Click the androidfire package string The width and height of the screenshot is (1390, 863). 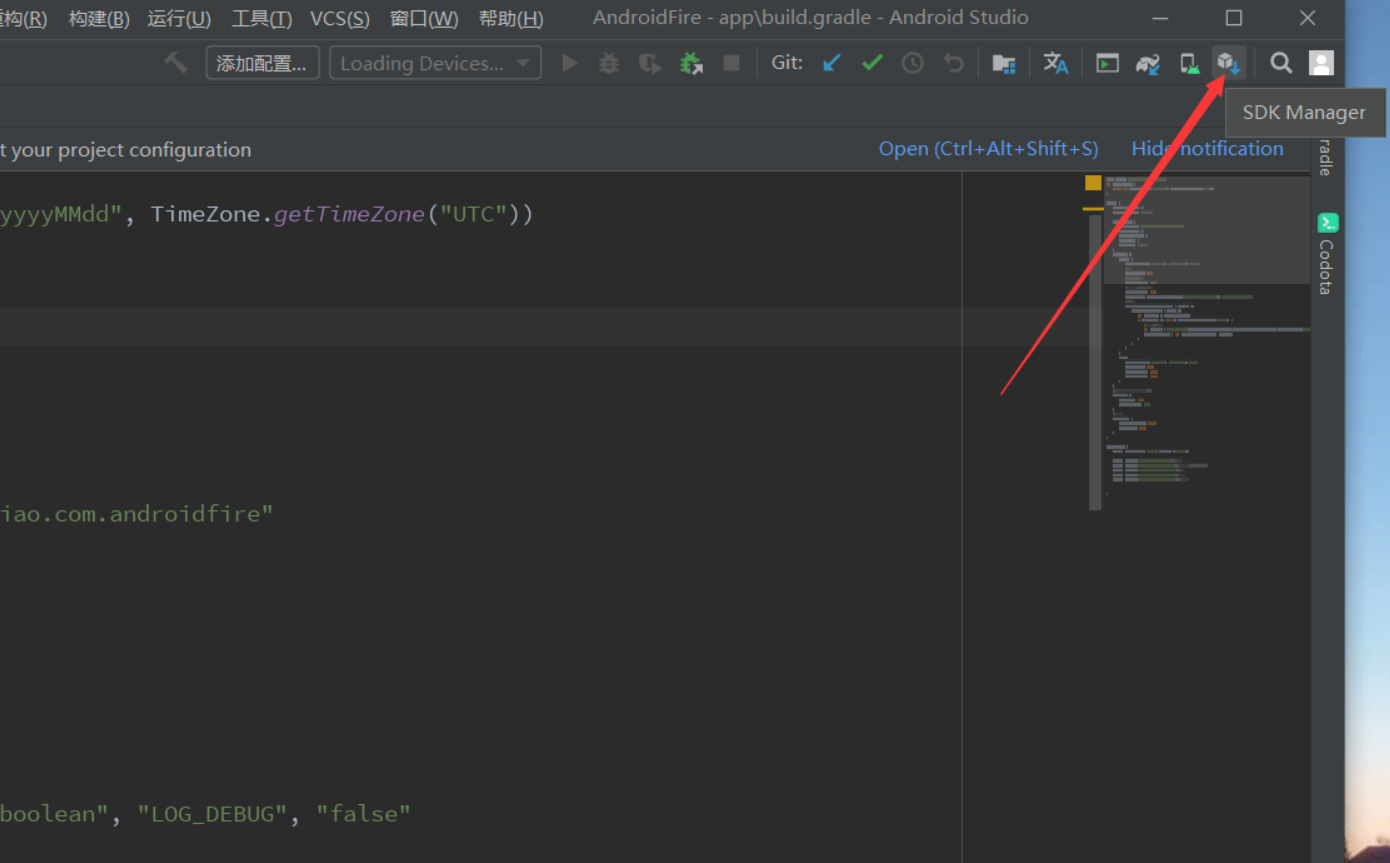136,514
